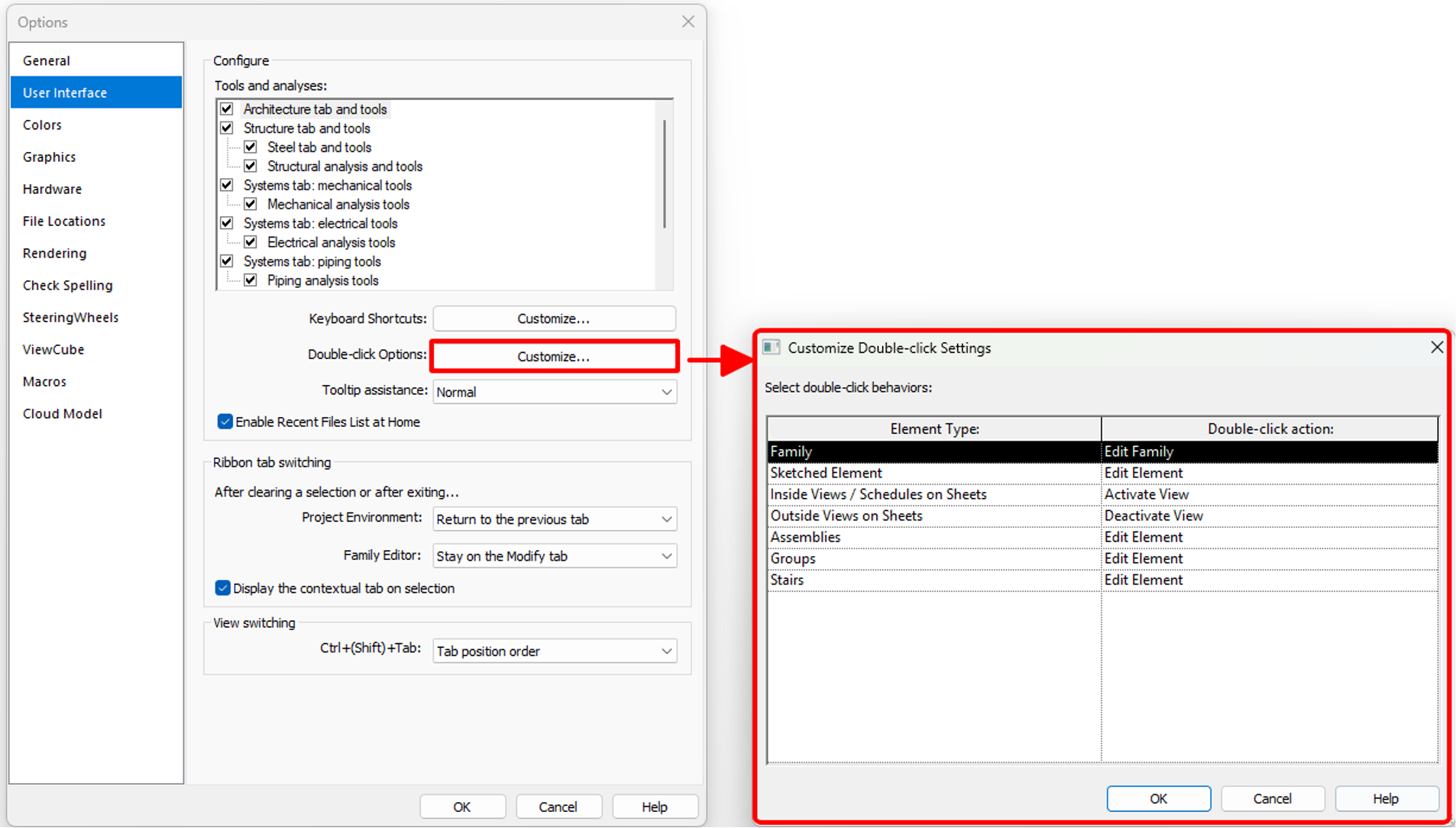Click Help in Double-click Settings dialog
This screenshot has width=1456, height=828.
coord(1386,798)
